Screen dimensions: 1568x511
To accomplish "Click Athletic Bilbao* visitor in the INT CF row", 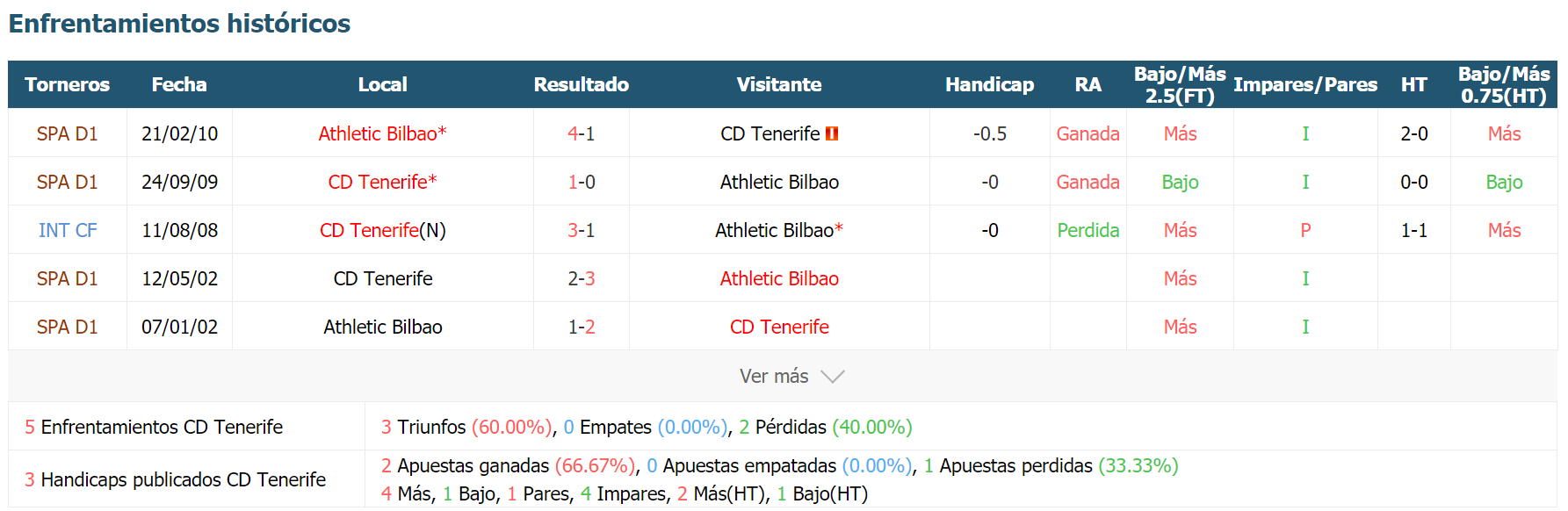I will (779, 230).
